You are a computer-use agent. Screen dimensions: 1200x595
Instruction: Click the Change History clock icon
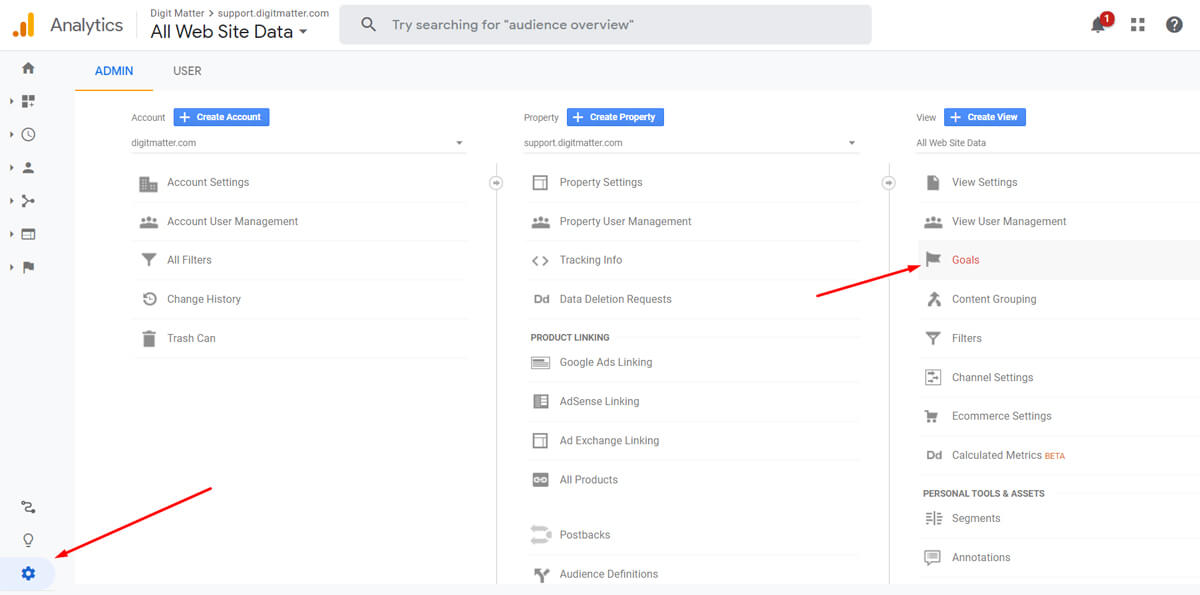pos(149,299)
